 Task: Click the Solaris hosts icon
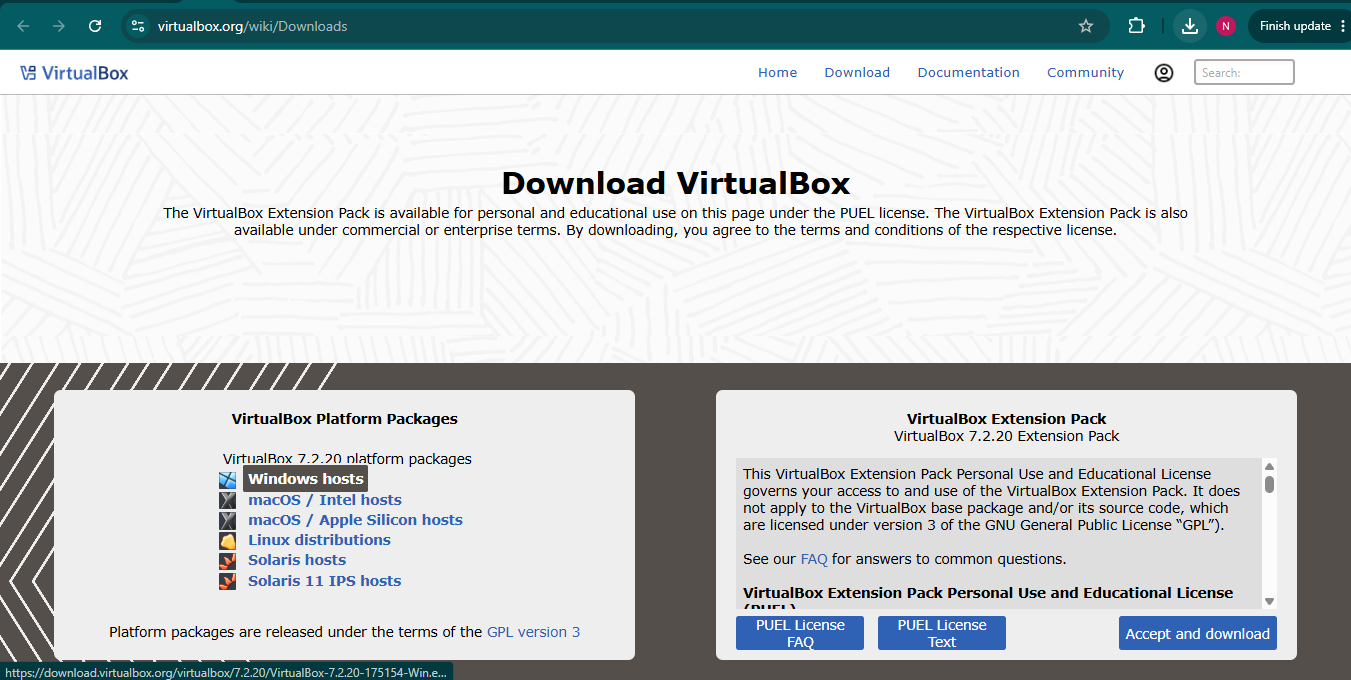(228, 560)
